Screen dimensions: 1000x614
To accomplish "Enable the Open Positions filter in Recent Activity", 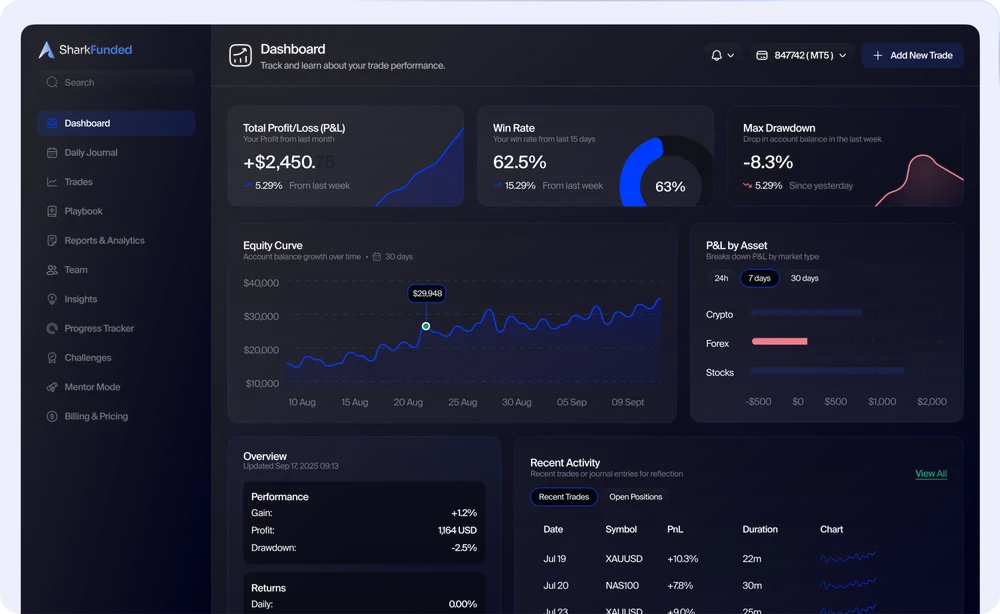I will tap(635, 496).
